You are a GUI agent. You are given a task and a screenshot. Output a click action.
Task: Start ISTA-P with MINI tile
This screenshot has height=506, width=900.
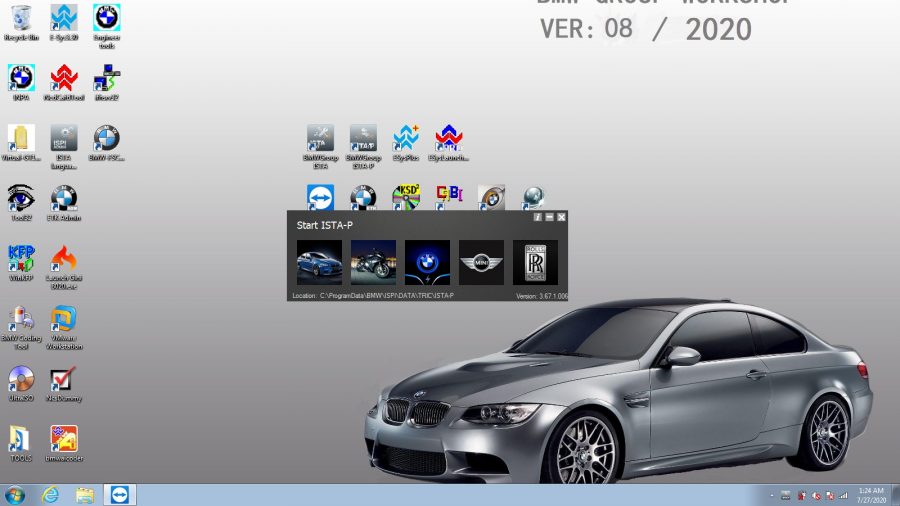(x=481, y=262)
